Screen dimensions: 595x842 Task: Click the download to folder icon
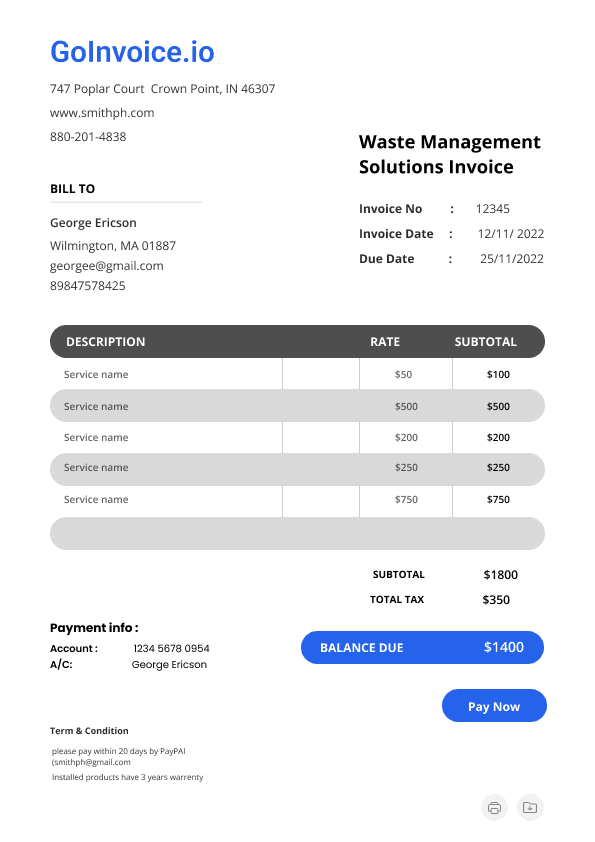click(x=530, y=808)
